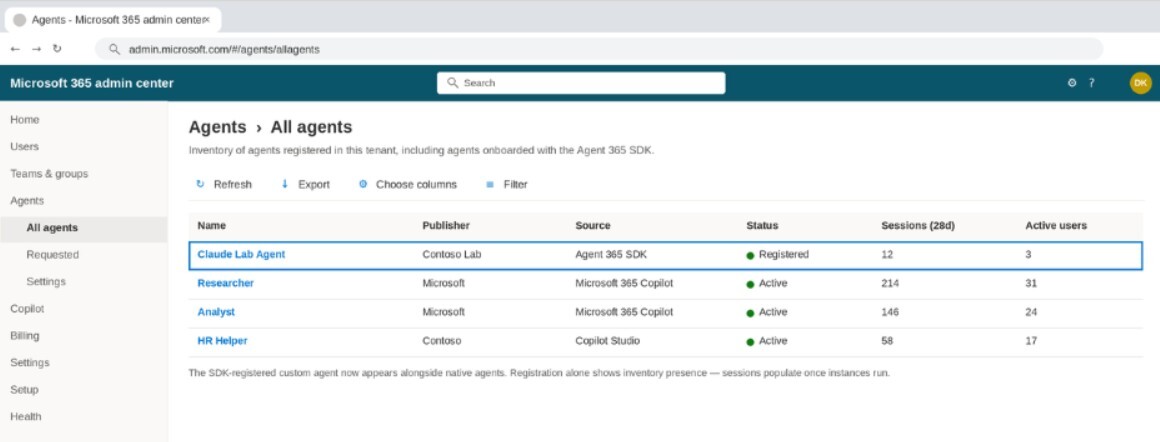Open the Researcher agent link
1160x442 pixels.
226,283
